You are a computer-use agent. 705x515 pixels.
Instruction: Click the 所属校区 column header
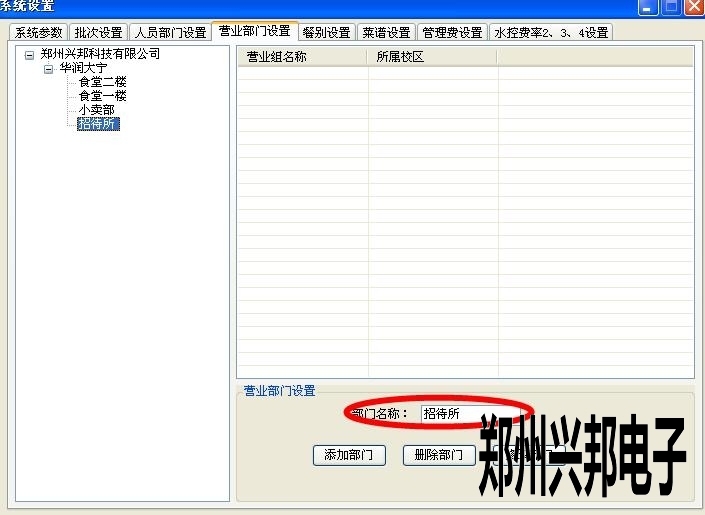pos(432,57)
